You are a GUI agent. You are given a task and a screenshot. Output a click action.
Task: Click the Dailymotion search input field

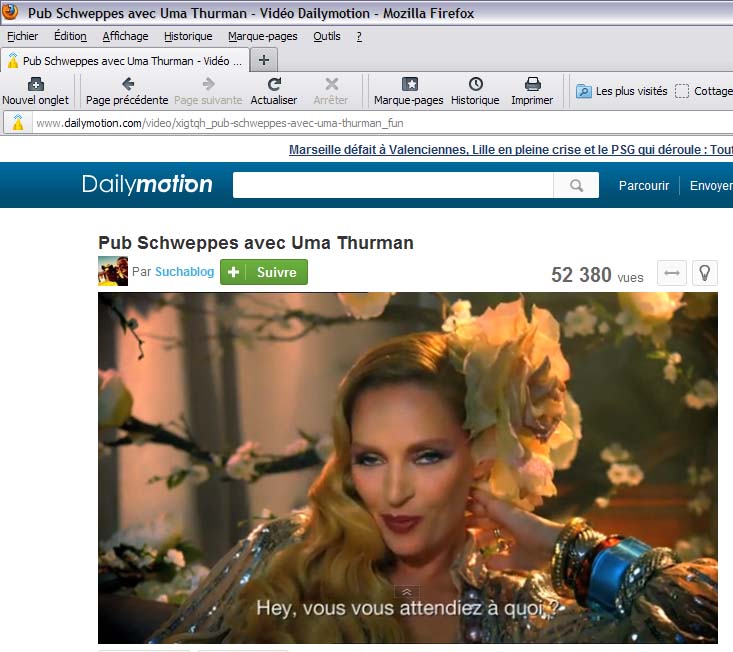[393, 185]
